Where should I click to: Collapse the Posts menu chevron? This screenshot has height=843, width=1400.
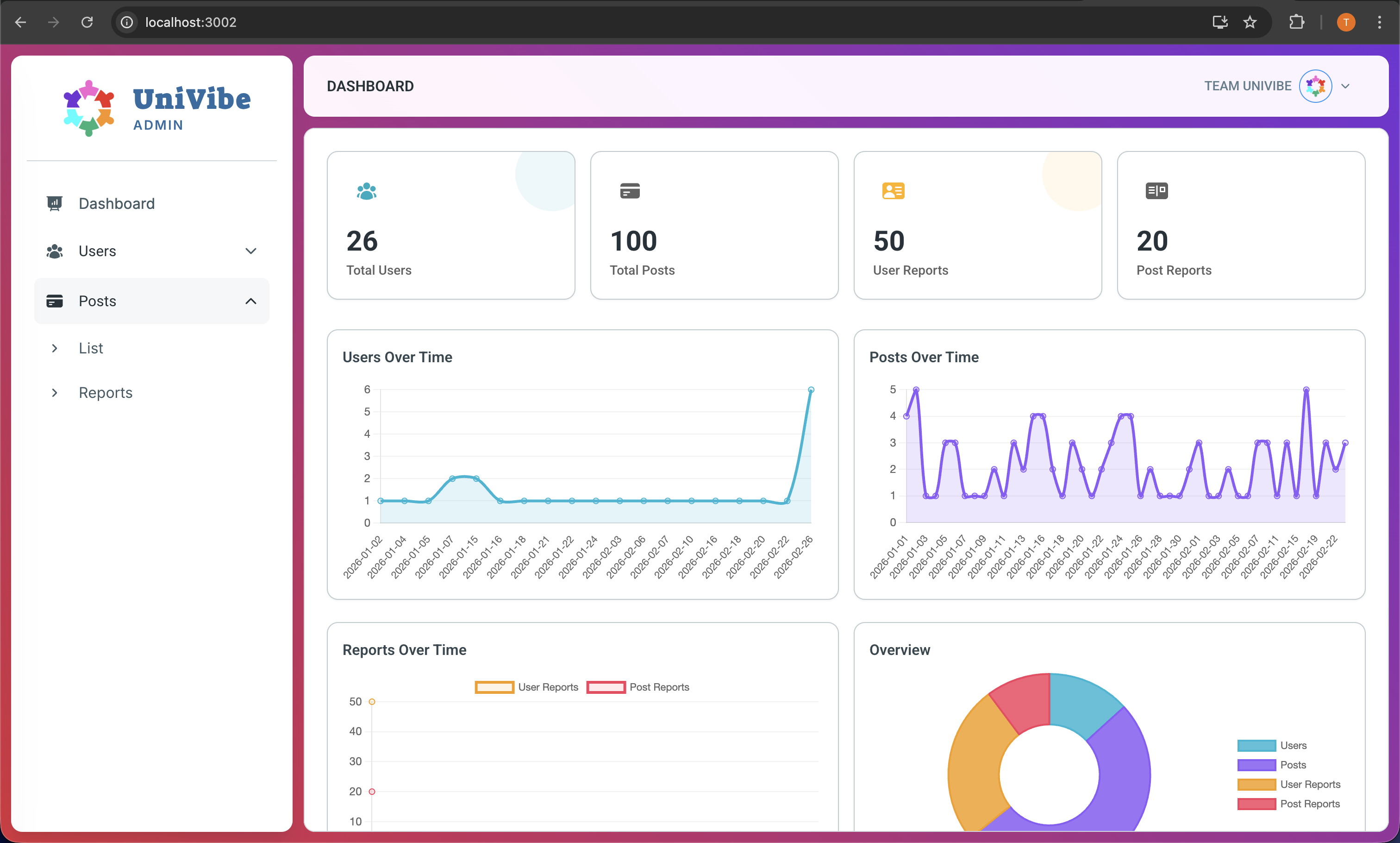click(x=250, y=301)
